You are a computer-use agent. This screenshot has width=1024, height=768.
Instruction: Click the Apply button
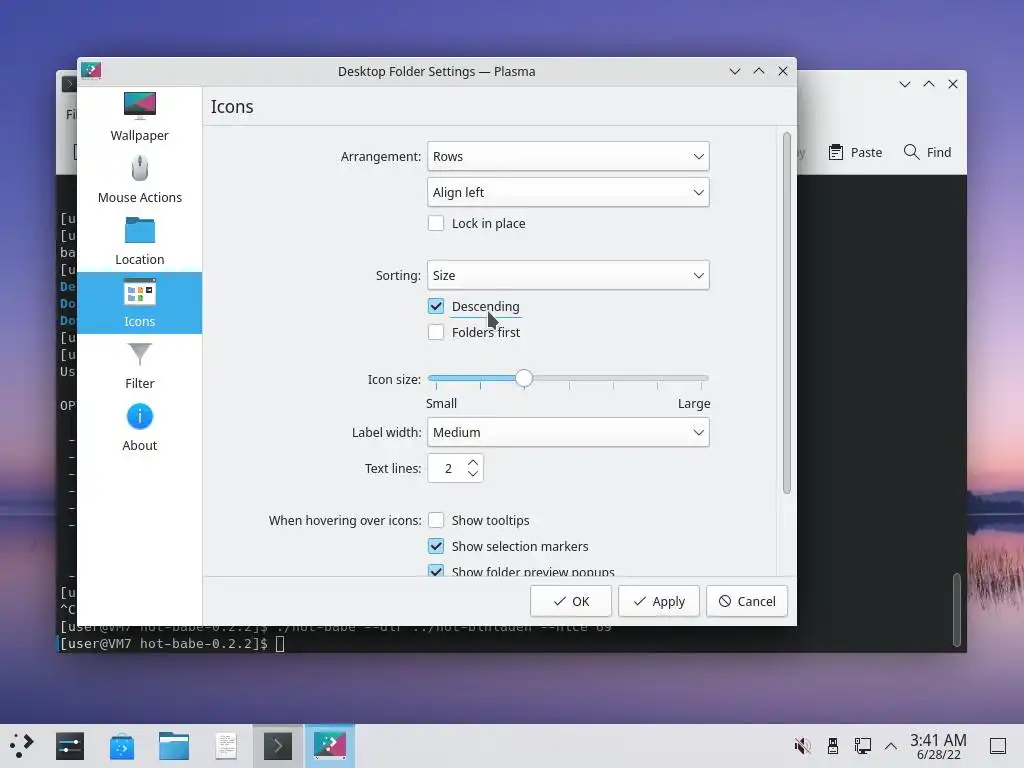click(659, 601)
